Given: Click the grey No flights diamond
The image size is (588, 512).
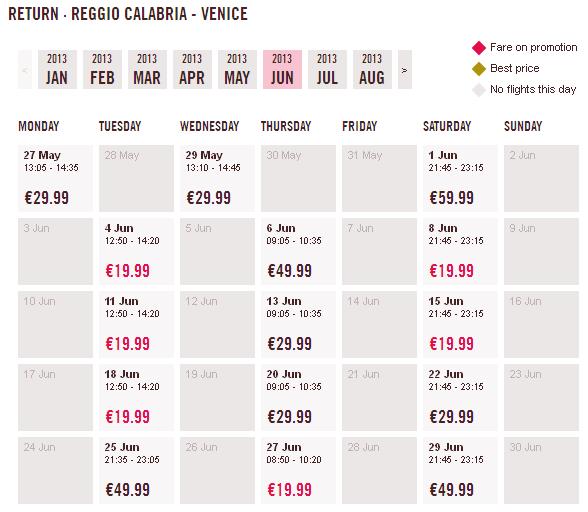Looking at the screenshot, I should [x=479, y=90].
